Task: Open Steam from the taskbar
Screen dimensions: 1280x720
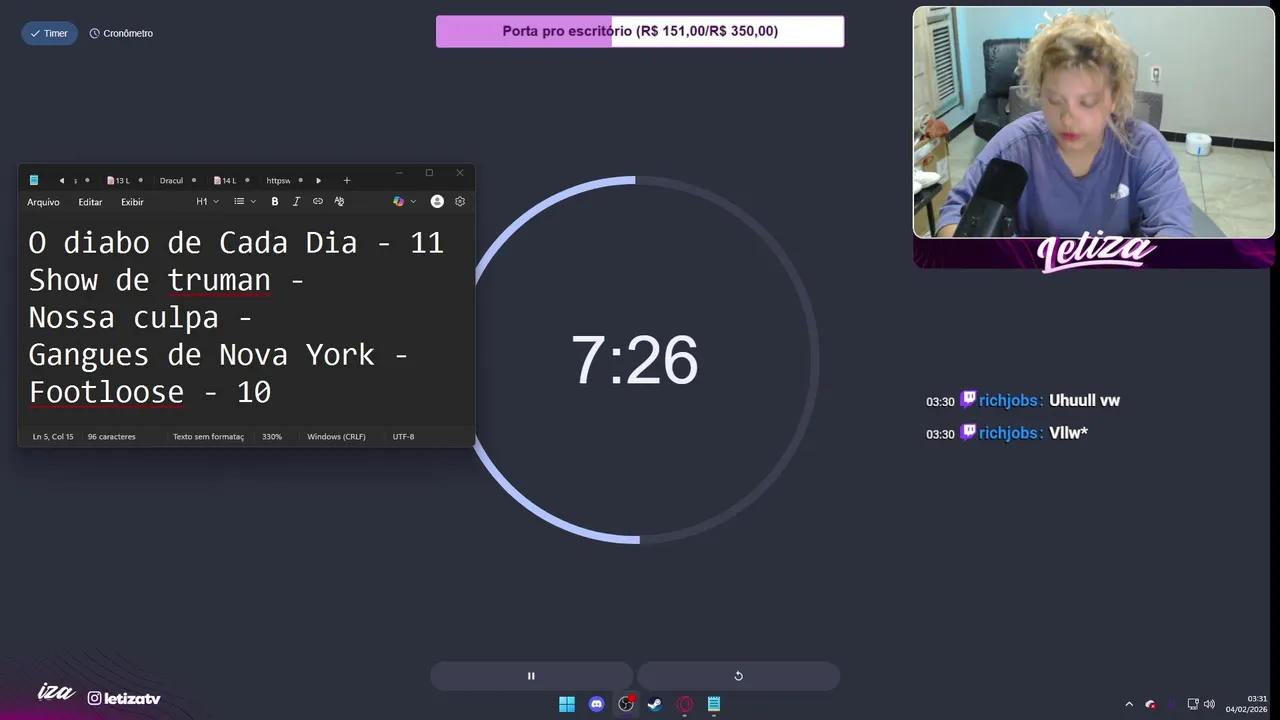Action: pyautogui.click(x=655, y=704)
